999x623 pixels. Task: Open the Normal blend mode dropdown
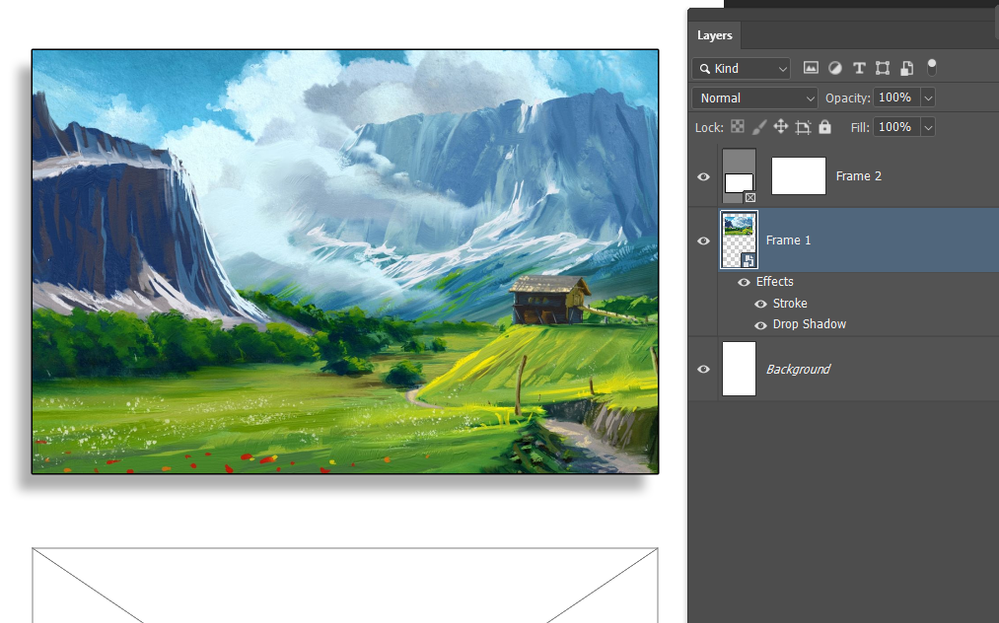point(755,98)
